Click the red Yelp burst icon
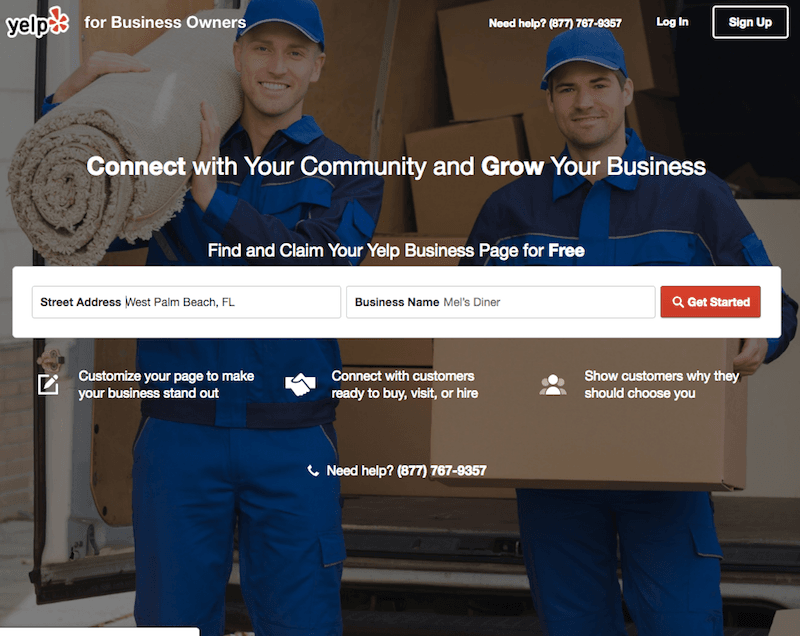The image size is (800, 636). (59, 20)
